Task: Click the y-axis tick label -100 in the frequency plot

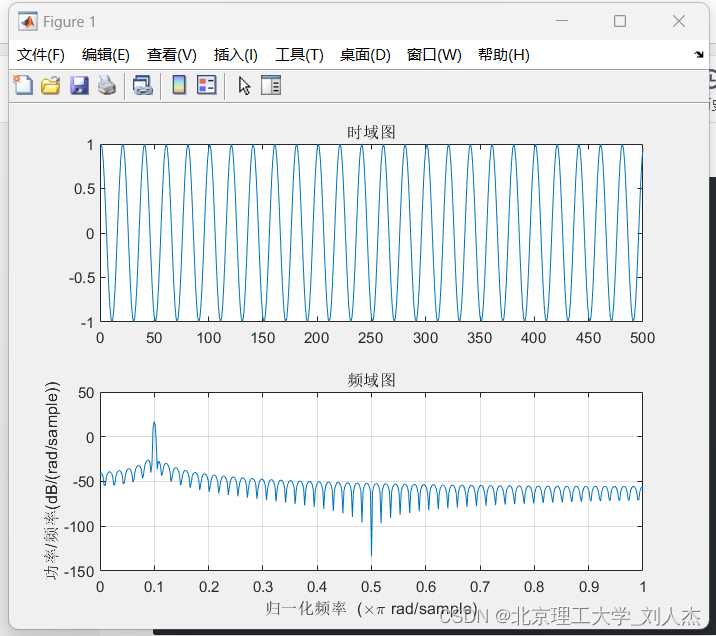Action: pyautogui.click(x=79, y=527)
